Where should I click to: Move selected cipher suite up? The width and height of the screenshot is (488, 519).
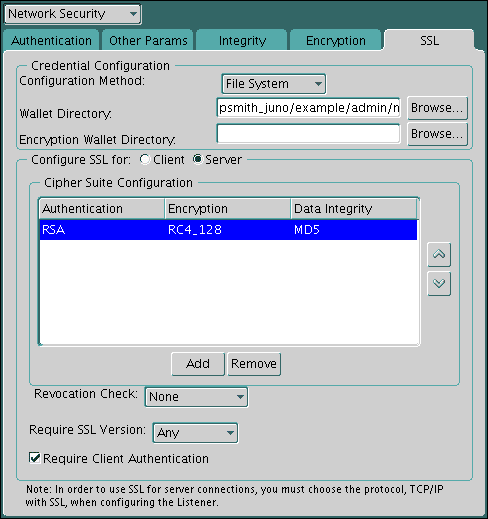[x=439, y=255]
